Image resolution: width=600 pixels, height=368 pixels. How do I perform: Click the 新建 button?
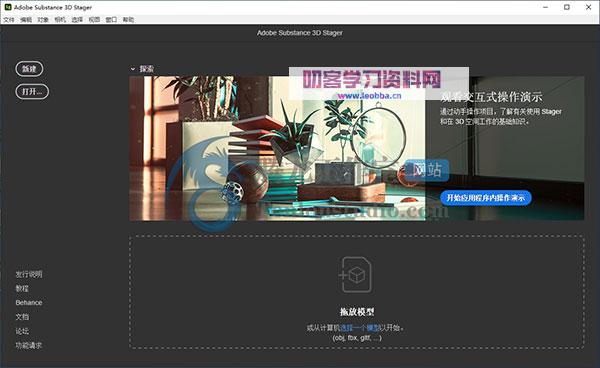point(29,69)
